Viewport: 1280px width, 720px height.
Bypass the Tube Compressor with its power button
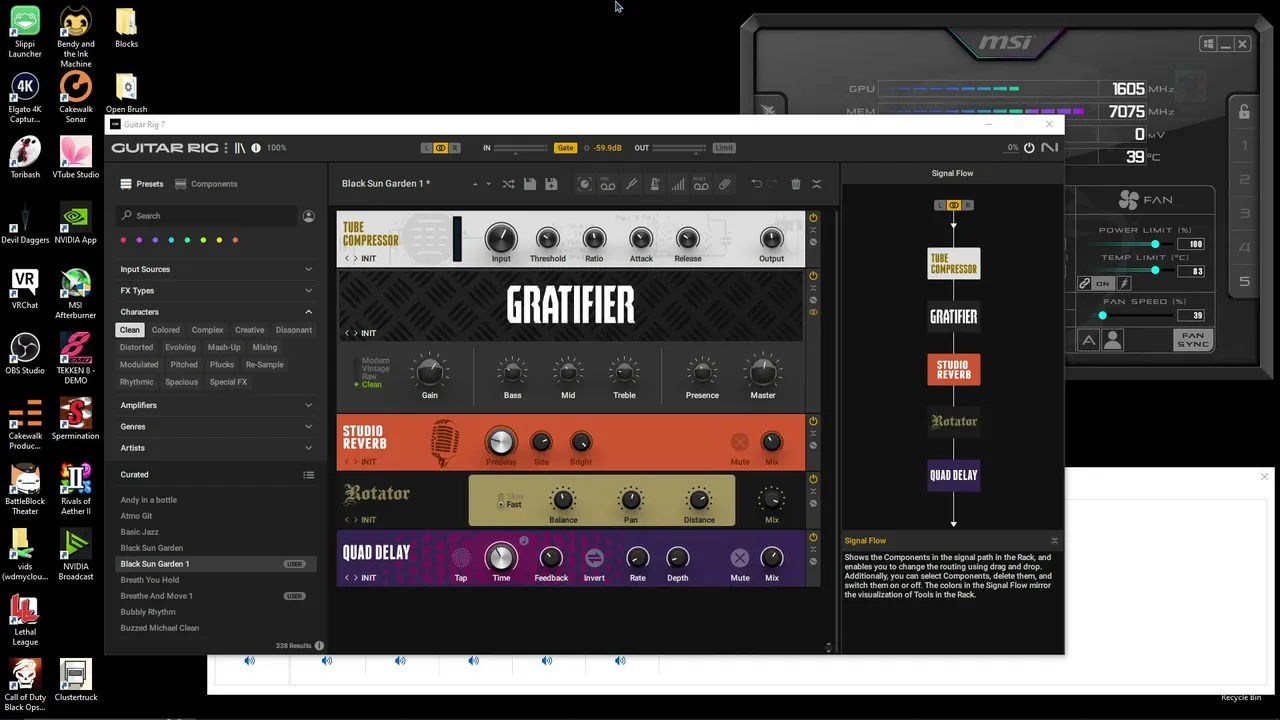click(813, 218)
